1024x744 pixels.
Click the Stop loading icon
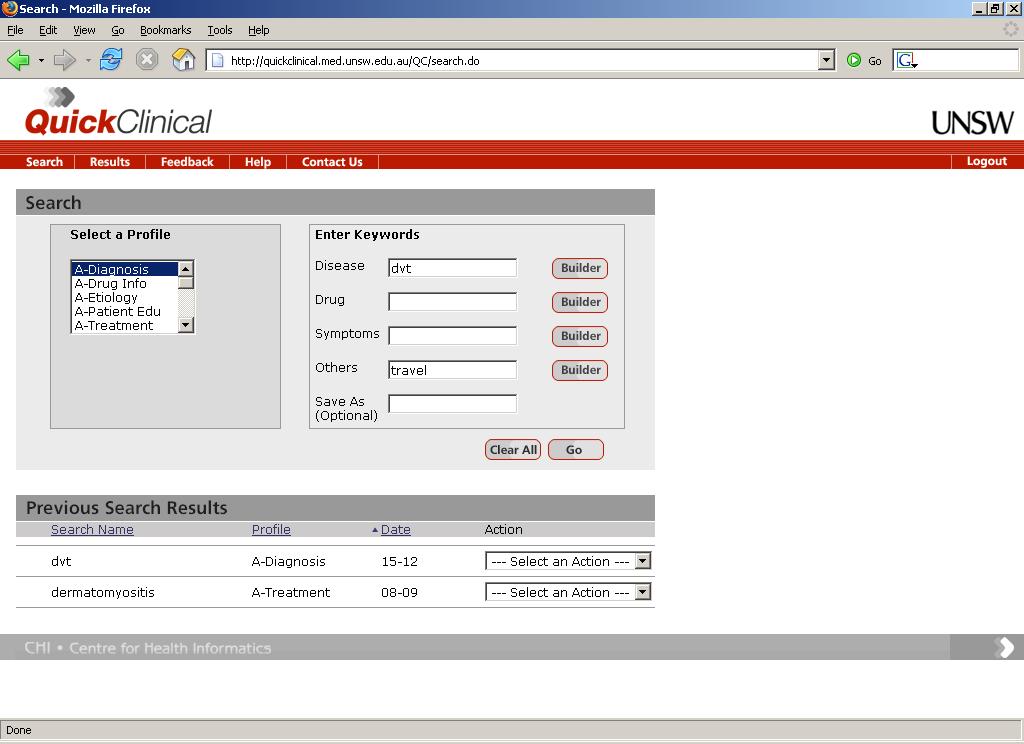pyautogui.click(x=147, y=60)
